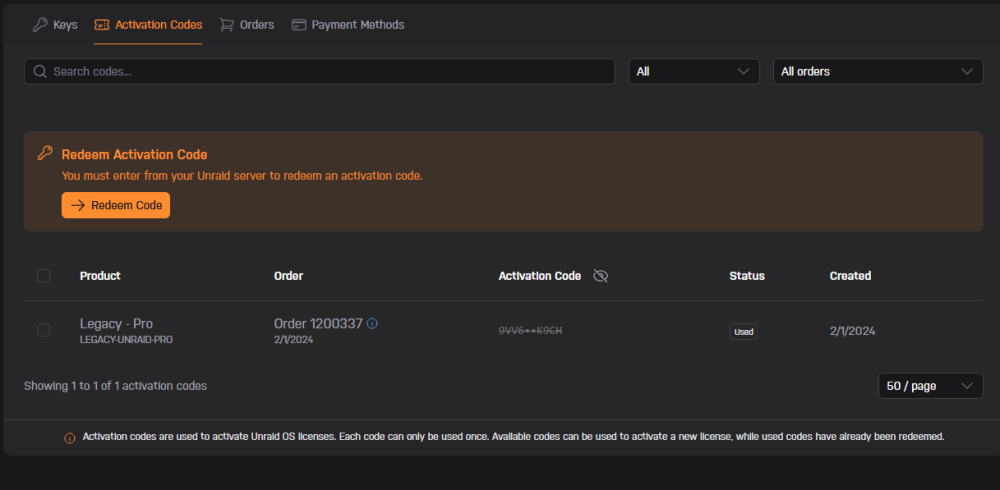Click the info icon next to Order 1200337
The height and width of the screenshot is (490, 1000).
point(372,323)
